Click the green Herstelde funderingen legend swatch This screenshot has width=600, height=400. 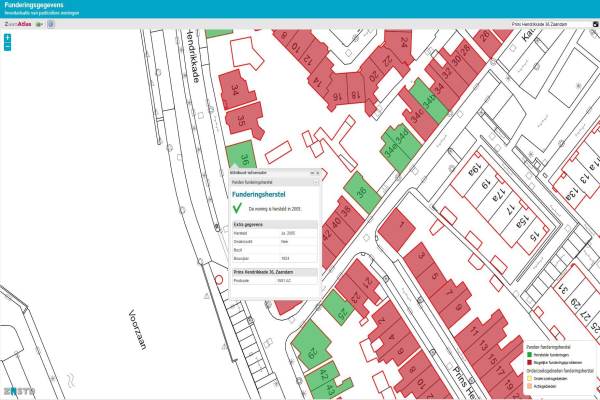point(528,354)
